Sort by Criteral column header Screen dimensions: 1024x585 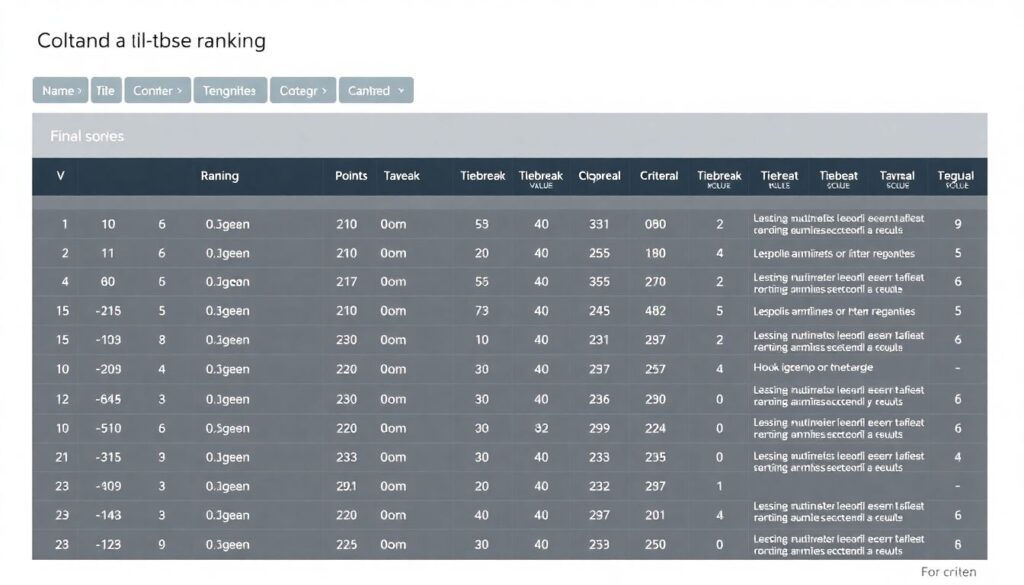(659, 176)
